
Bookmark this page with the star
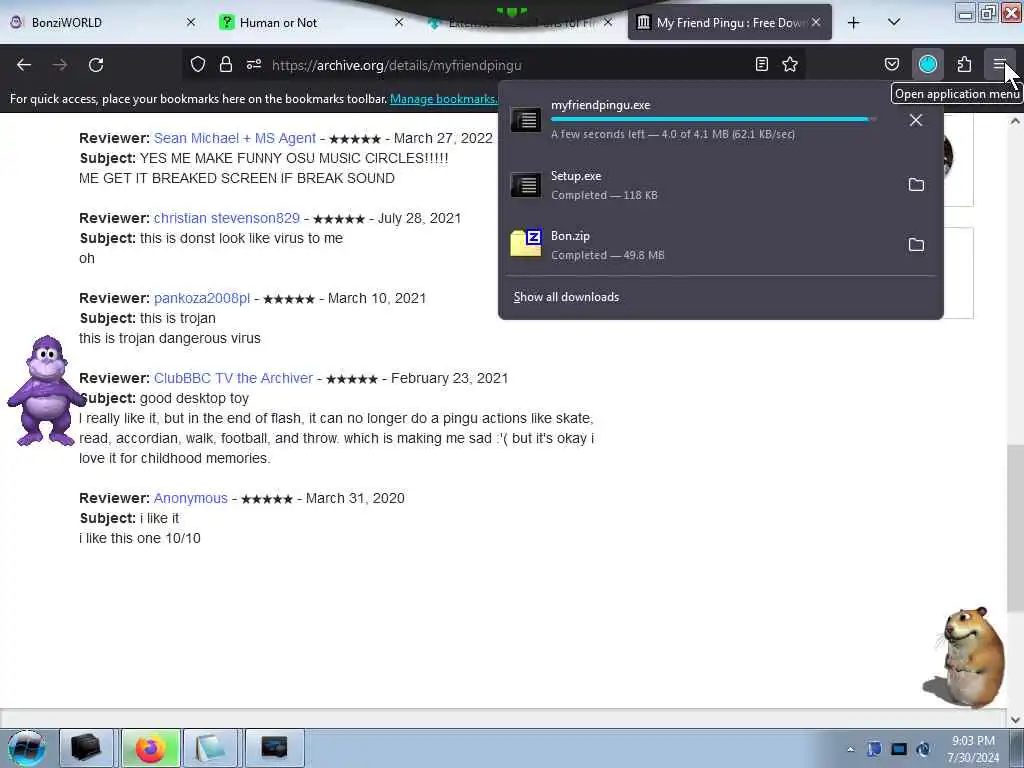[x=790, y=65]
